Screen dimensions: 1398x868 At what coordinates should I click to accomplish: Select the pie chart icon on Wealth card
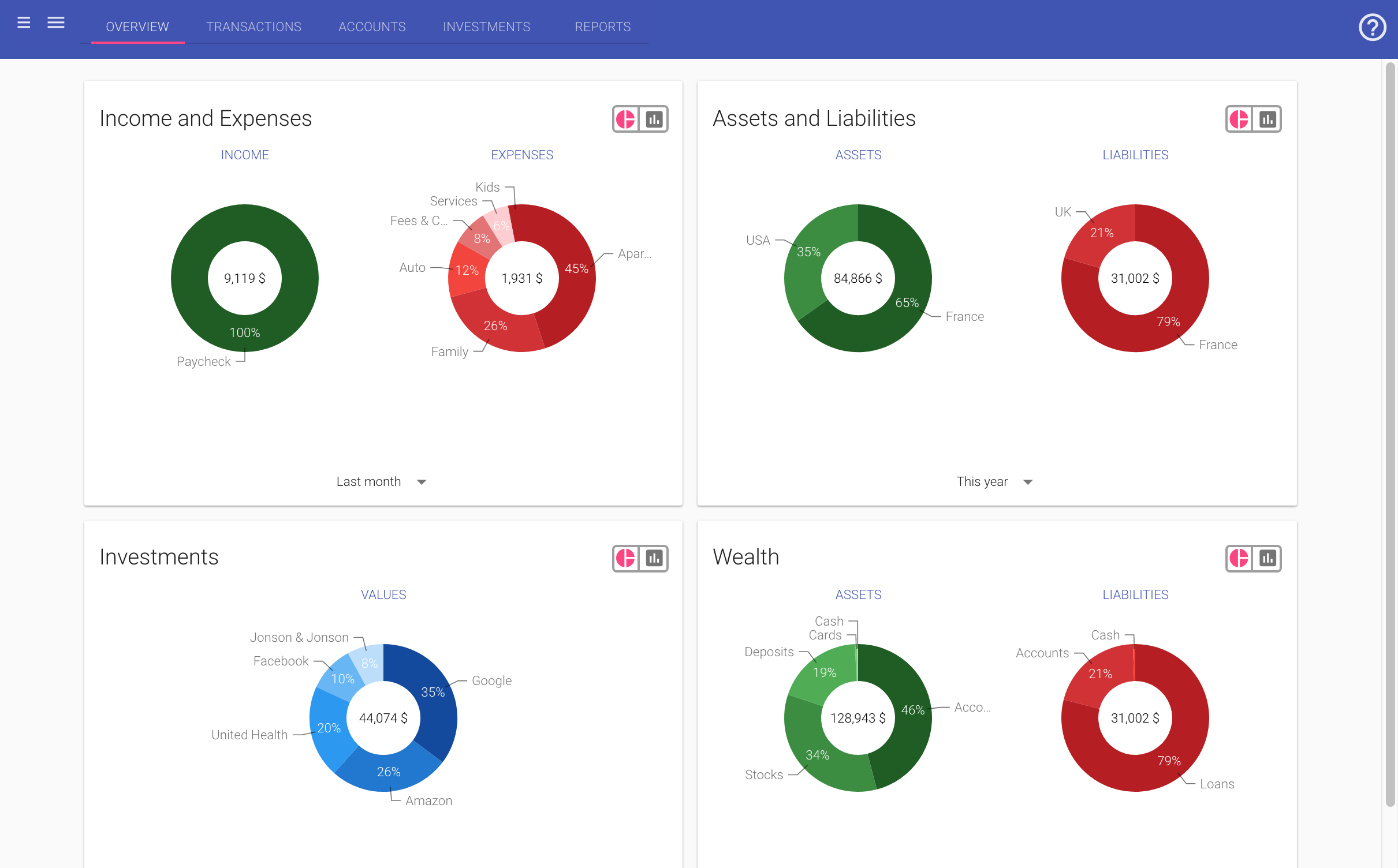click(1240, 559)
